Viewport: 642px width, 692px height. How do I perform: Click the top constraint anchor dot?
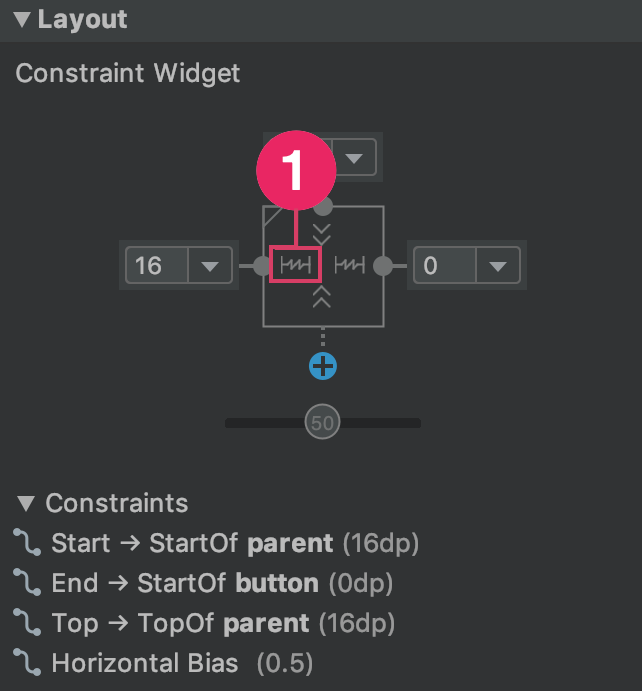(324, 207)
